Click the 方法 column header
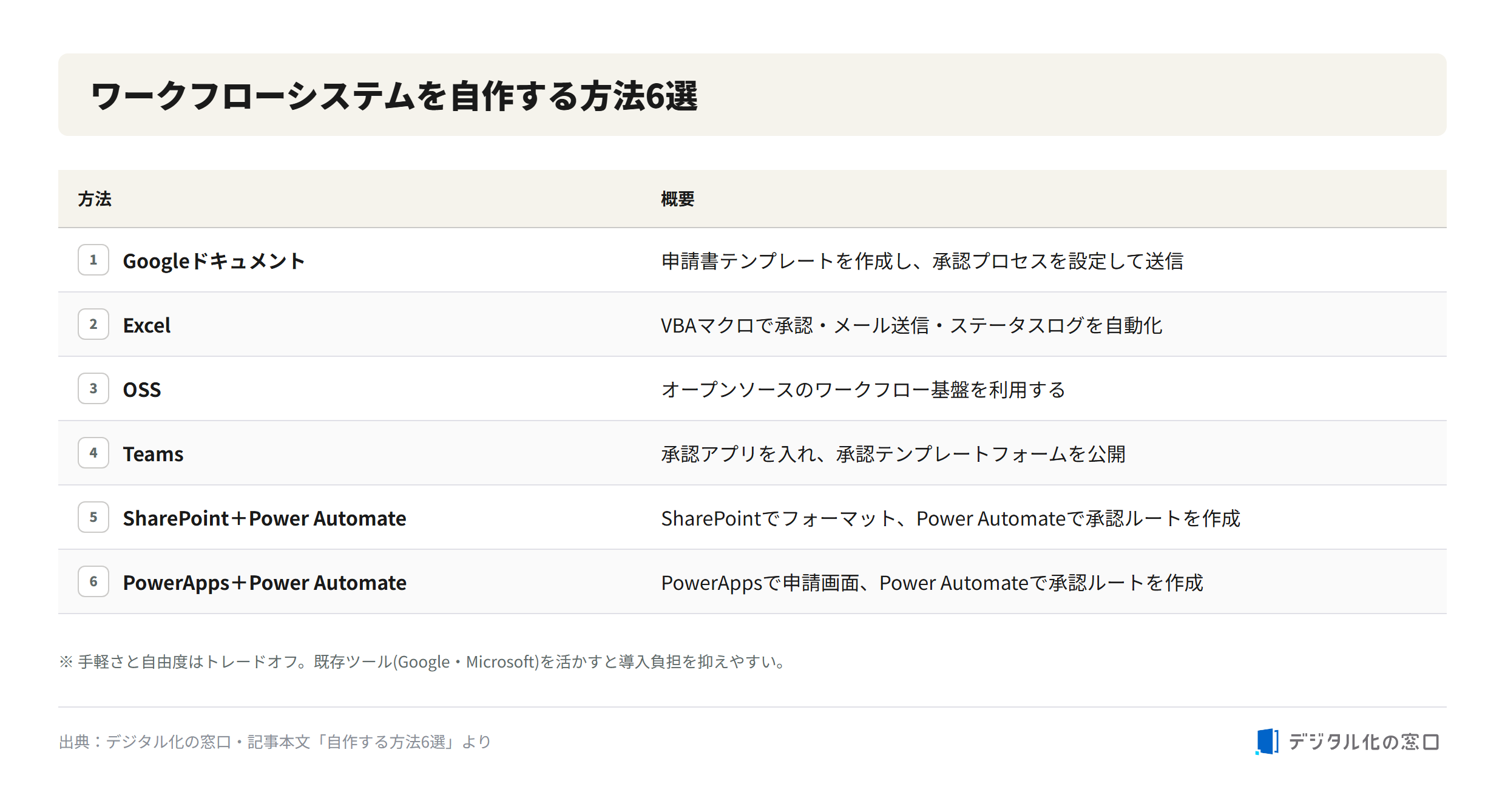This screenshot has height=812, width=1505. tap(95, 199)
